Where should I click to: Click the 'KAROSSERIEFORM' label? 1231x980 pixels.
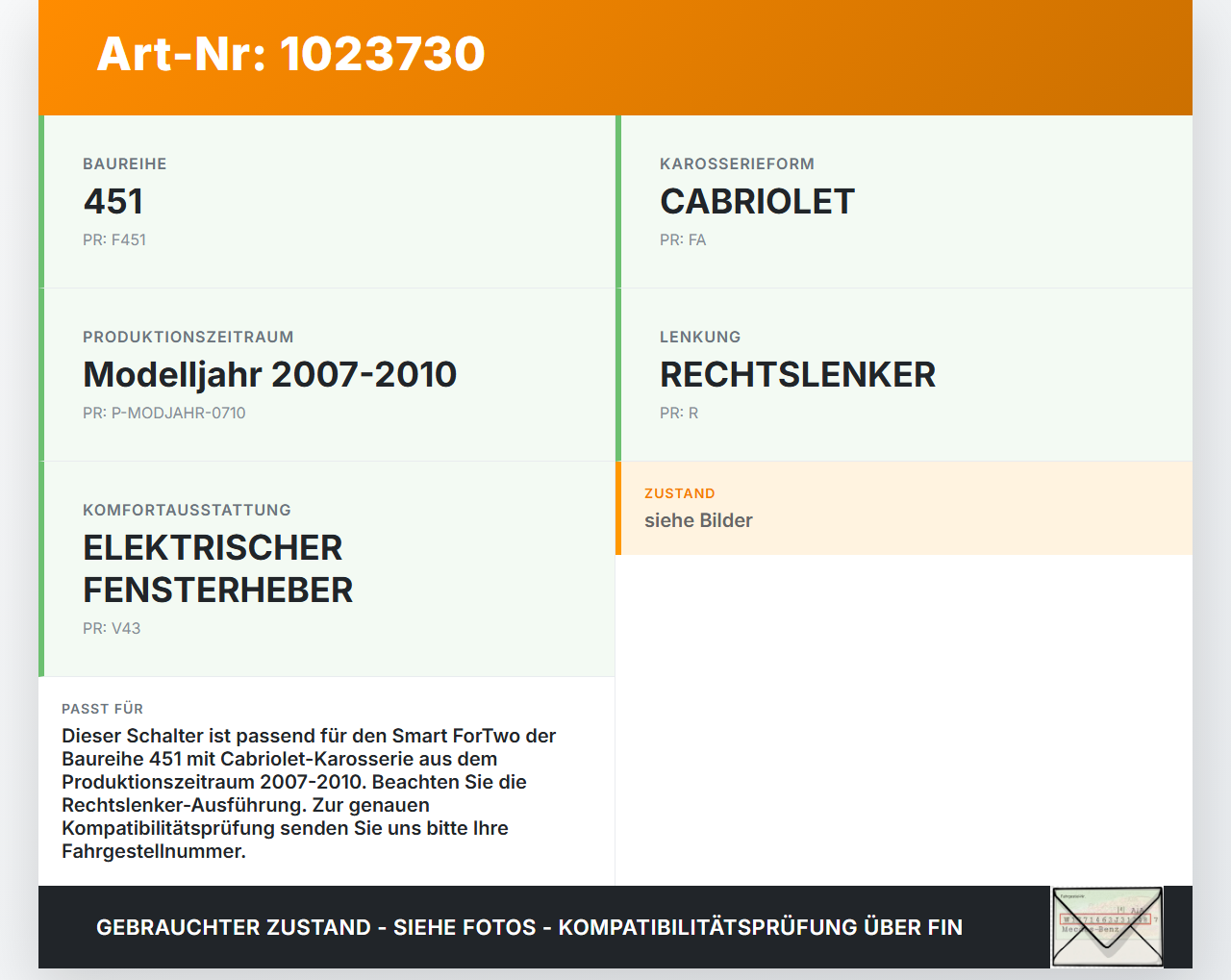[x=737, y=163]
